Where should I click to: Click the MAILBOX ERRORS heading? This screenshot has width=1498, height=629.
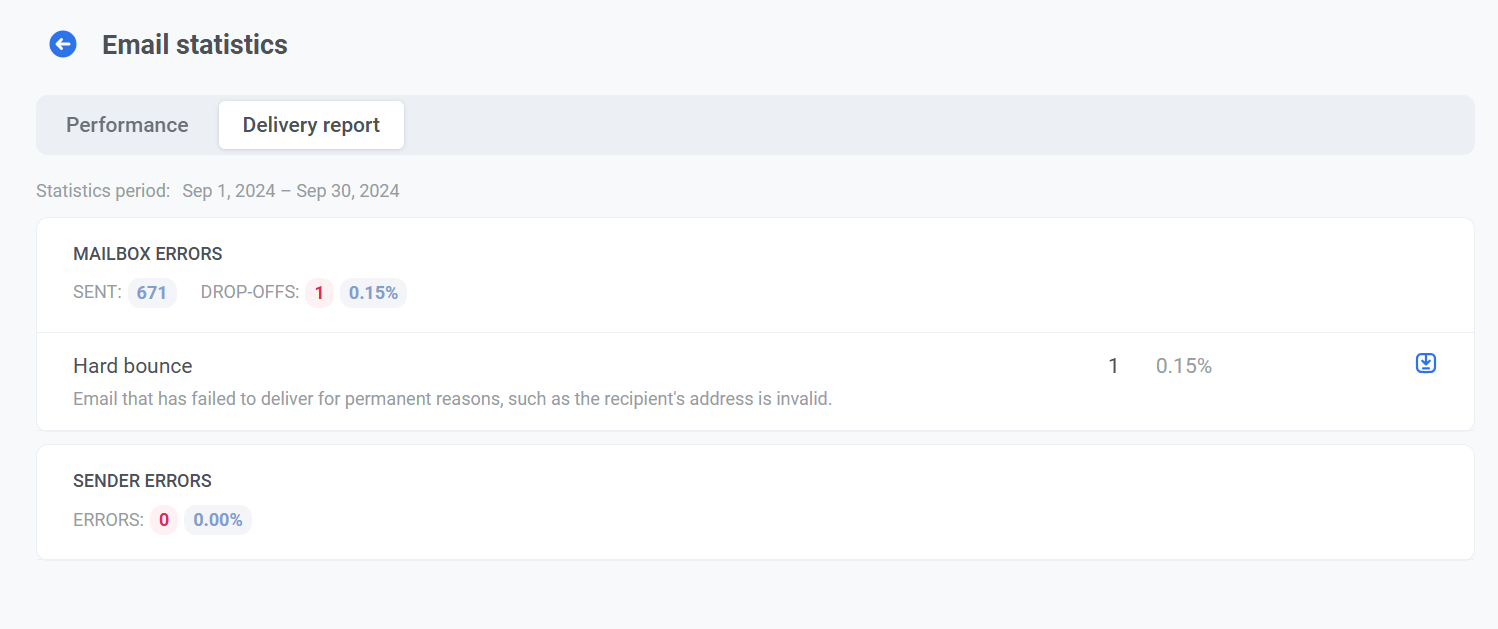point(148,254)
